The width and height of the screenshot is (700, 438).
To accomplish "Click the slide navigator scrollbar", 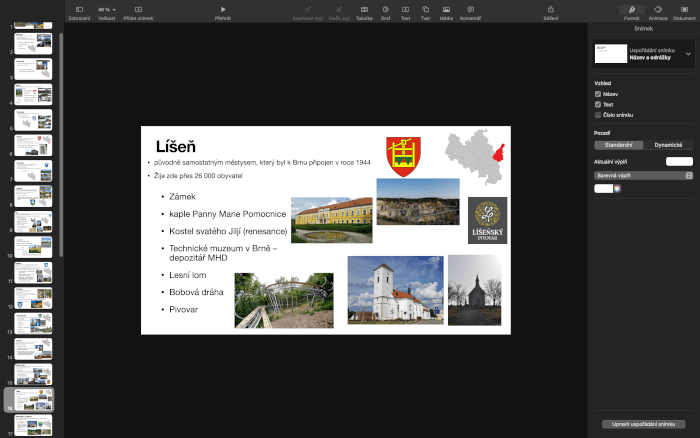I will (x=61, y=145).
